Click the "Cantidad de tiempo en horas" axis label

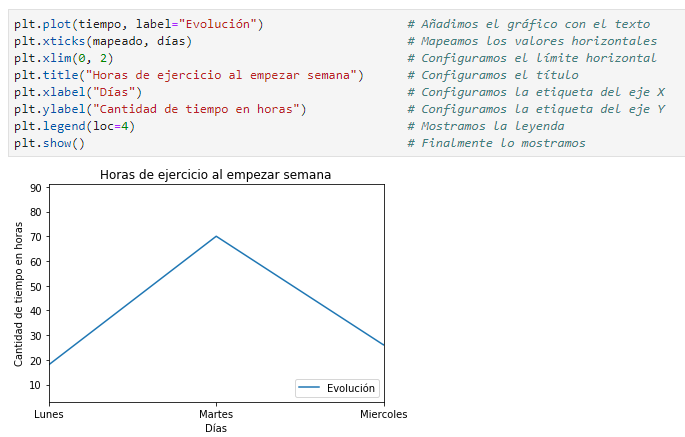pyautogui.click(x=20, y=294)
